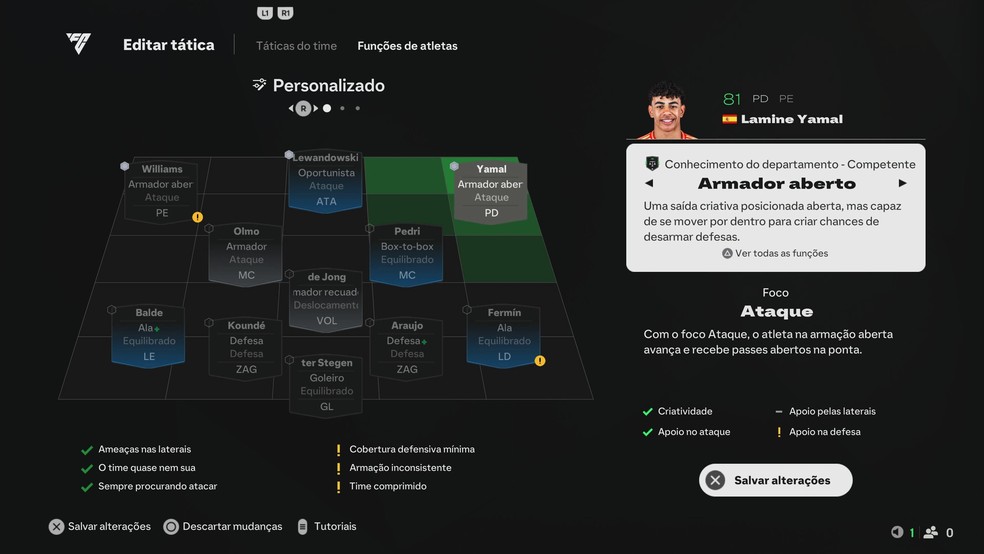Click Apoio na defesa warning icon

point(779,432)
